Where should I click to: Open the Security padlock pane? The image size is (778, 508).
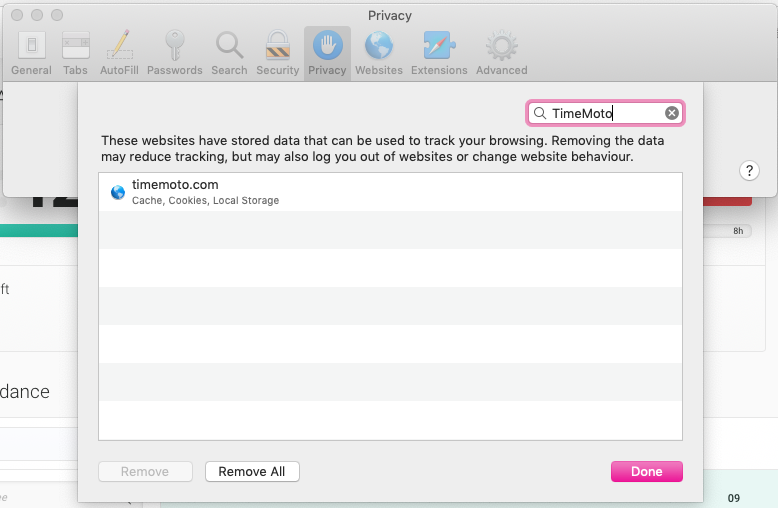(278, 53)
